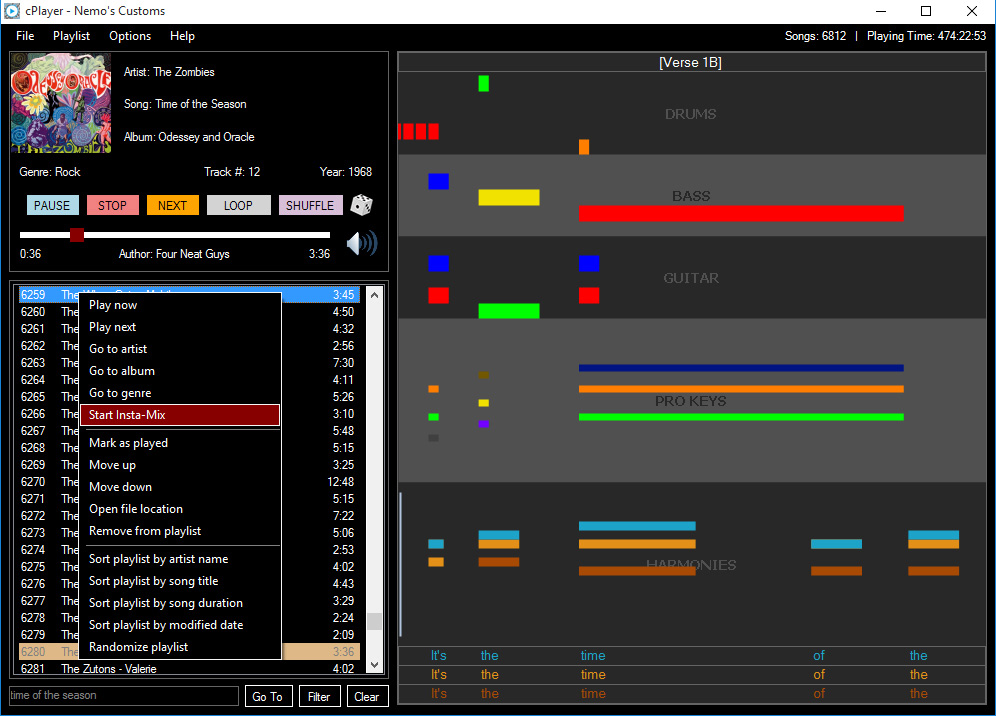996x716 pixels.
Task: Click the dark blue PRO KEYS sustain bar
Action: click(741, 368)
